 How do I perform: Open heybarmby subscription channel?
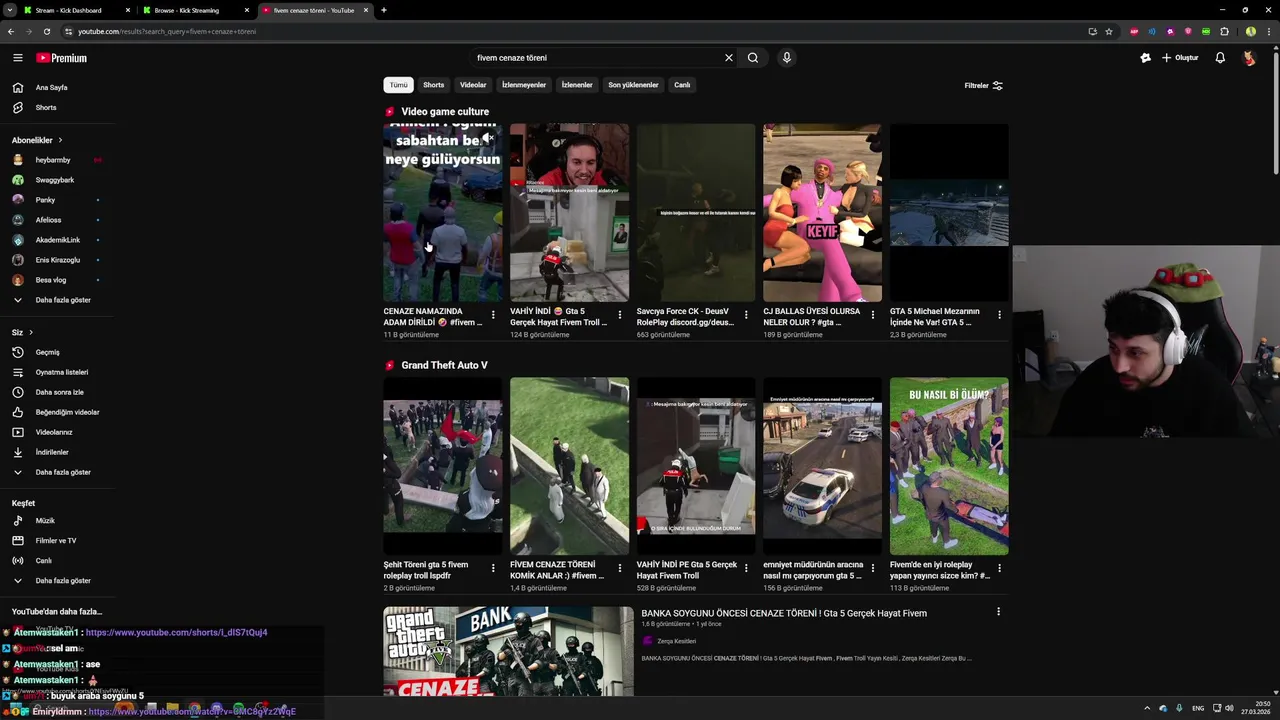click(53, 160)
